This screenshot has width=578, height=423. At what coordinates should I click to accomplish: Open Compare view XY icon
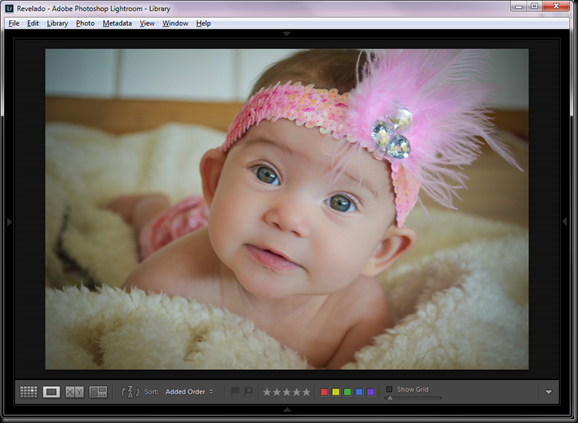[74, 392]
